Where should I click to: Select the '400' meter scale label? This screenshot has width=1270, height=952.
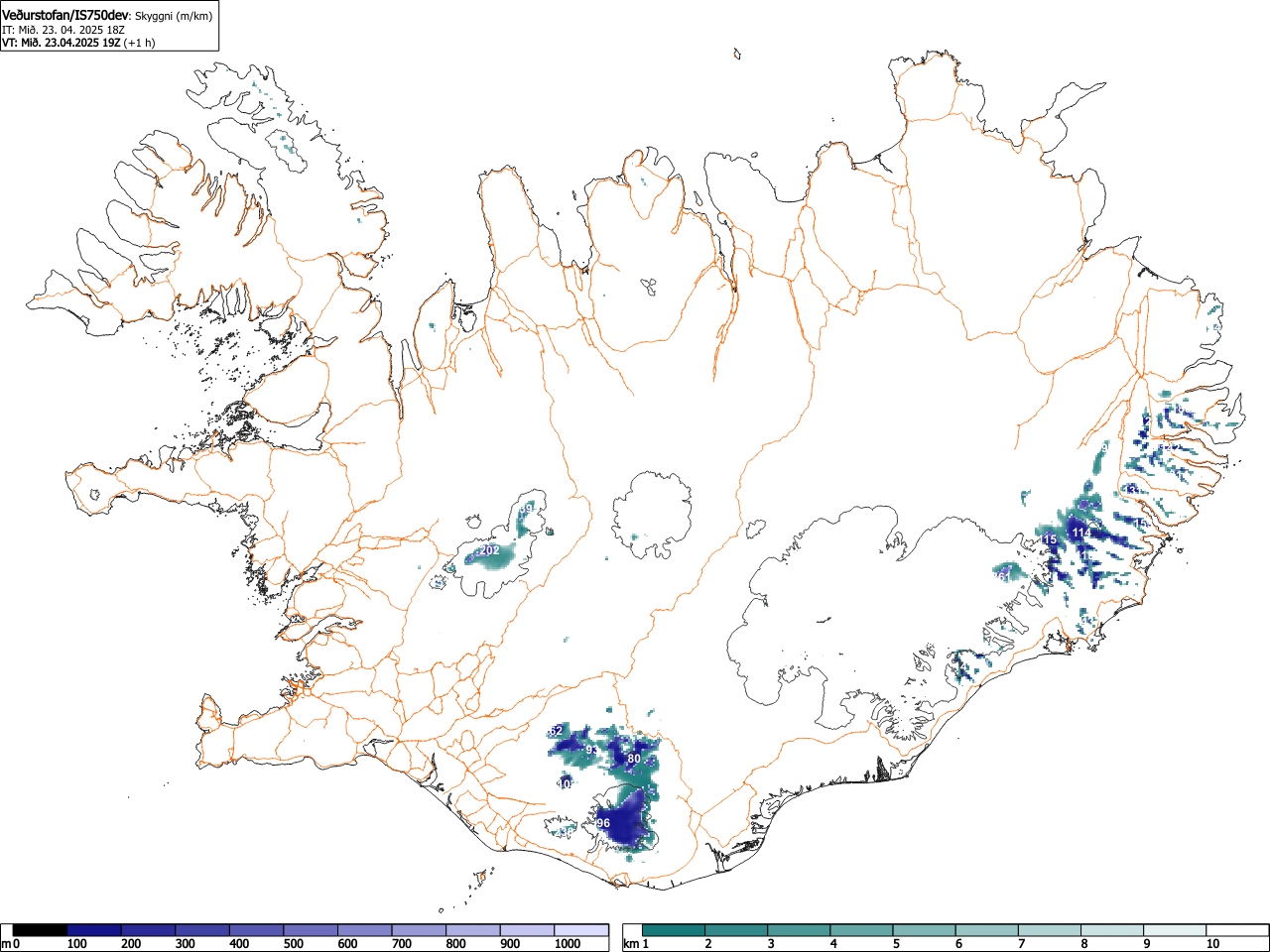(238, 944)
